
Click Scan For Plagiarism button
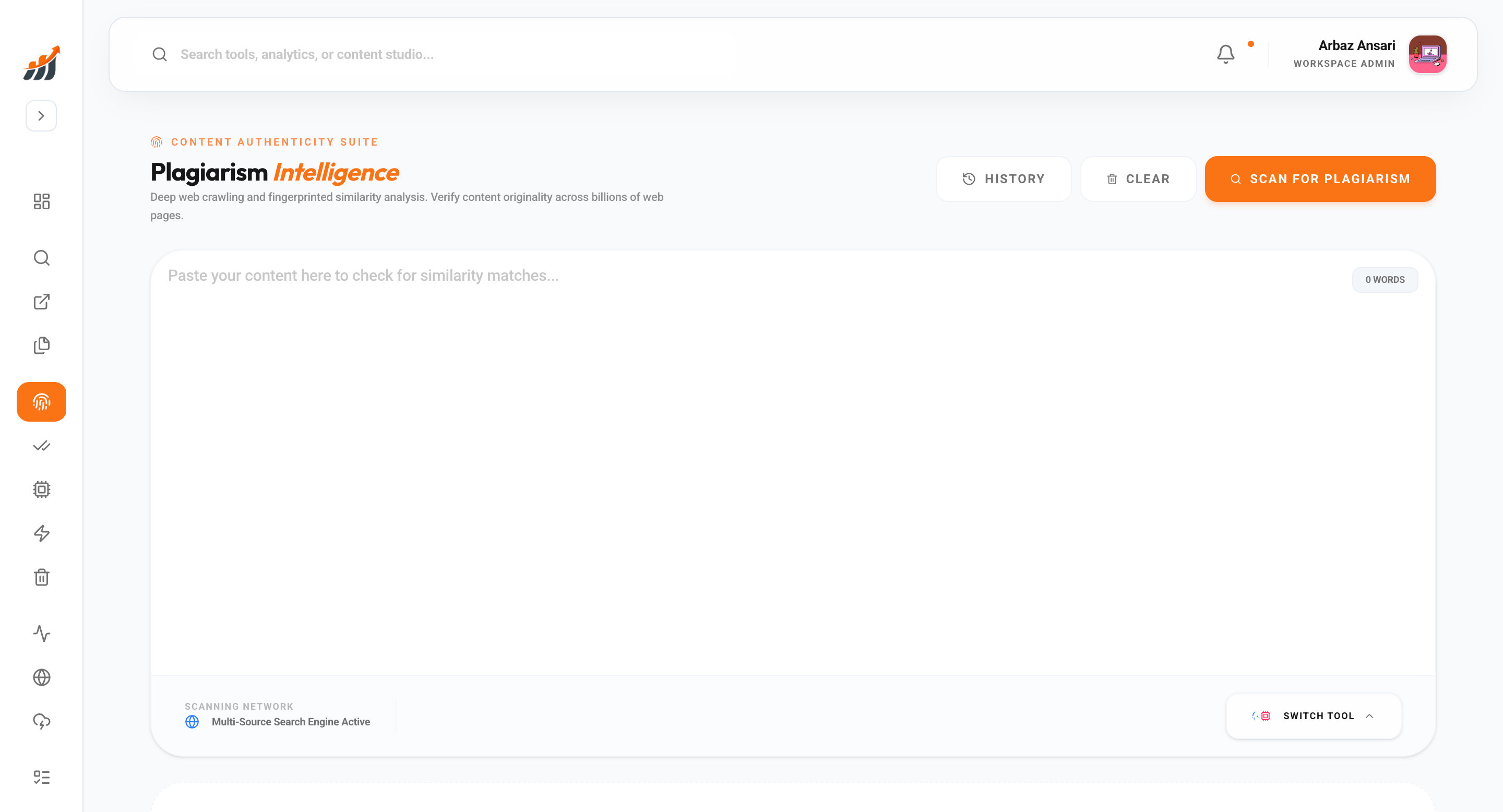(x=1320, y=179)
